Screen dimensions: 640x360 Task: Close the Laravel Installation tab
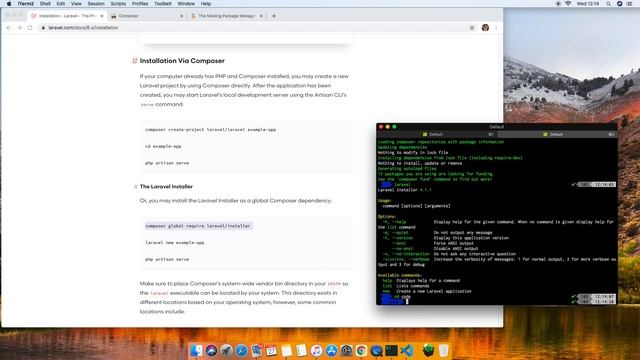pos(102,16)
